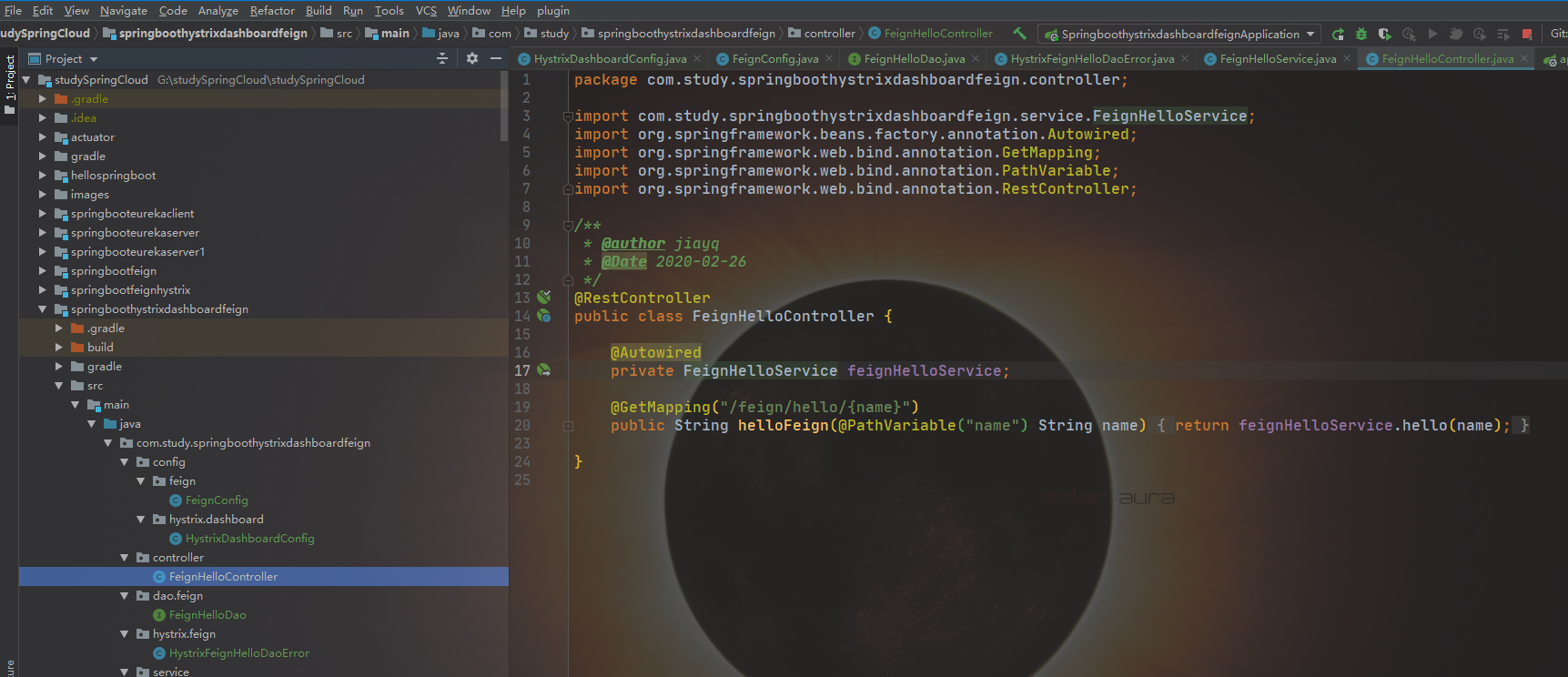The width and height of the screenshot is (1568, 677).
Task: Hide the Project panel with minus icon
Action: point(496,58)
